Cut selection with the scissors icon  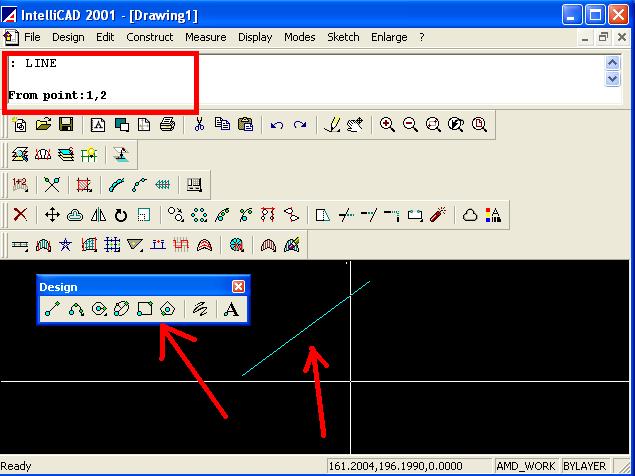(x=199, y=124)
